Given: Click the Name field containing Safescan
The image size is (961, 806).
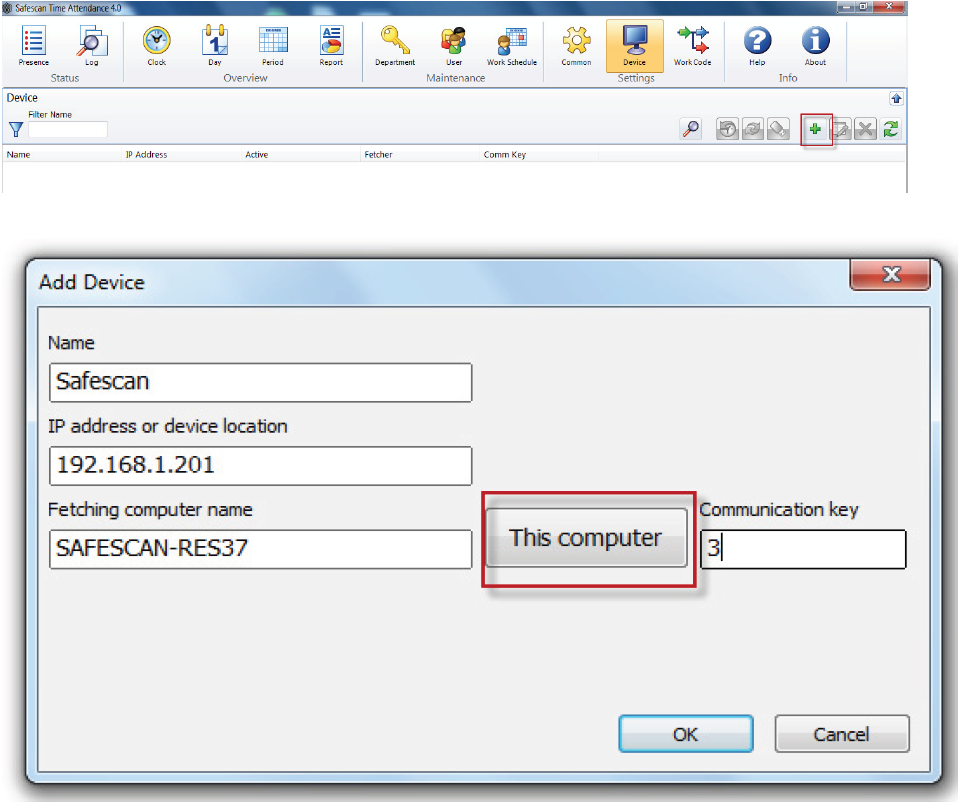Looking at the screenshot, I should tap(260, 382).
